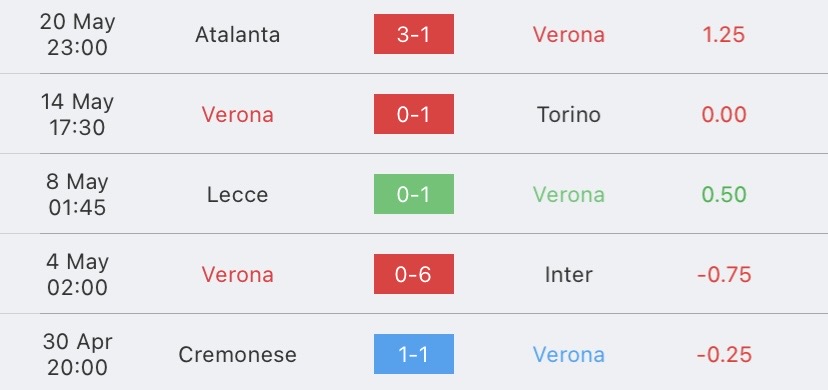Go to the Atalanta team page
Image resolution: width=828 pixels, height=390 pixels.
[237, 35]
